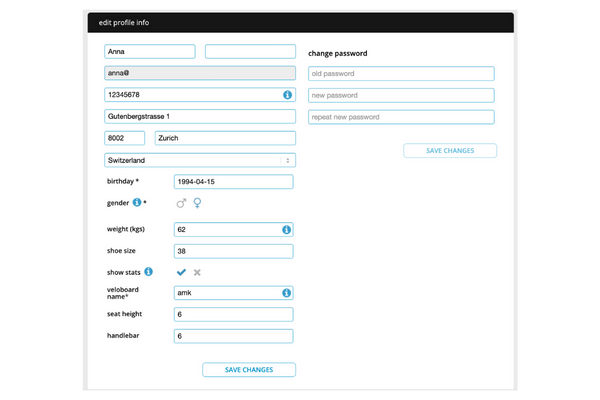
Task: Click the new password field
Action: 401,95
